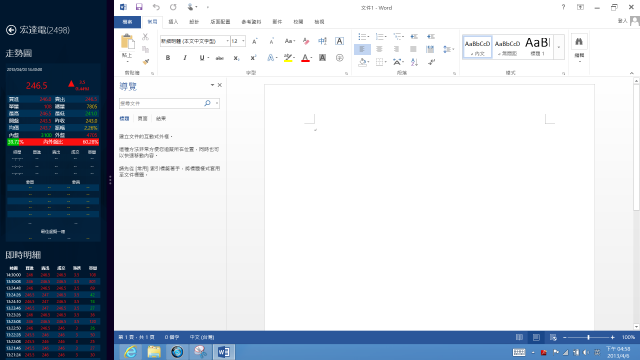Close the Navigation pane

pyautogui.click(x=220, y=85)
